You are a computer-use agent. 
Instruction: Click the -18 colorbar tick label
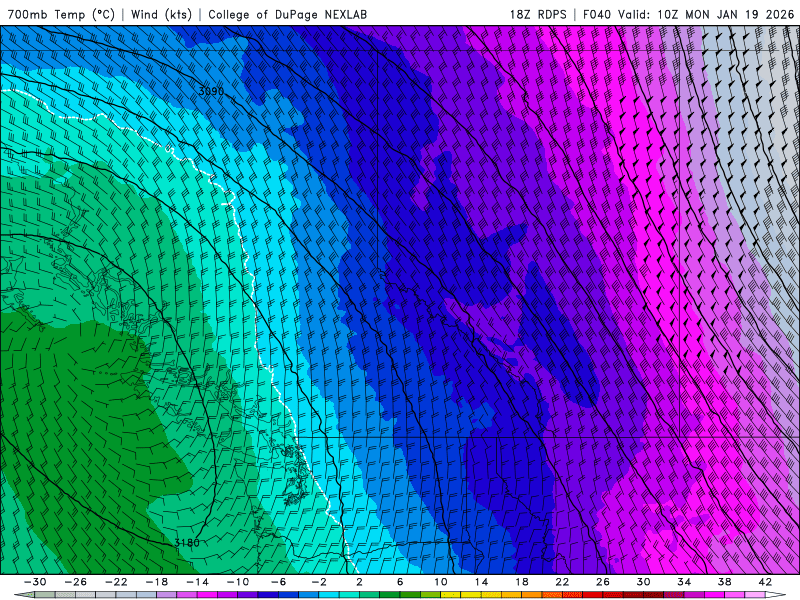(x=156, y=582)
